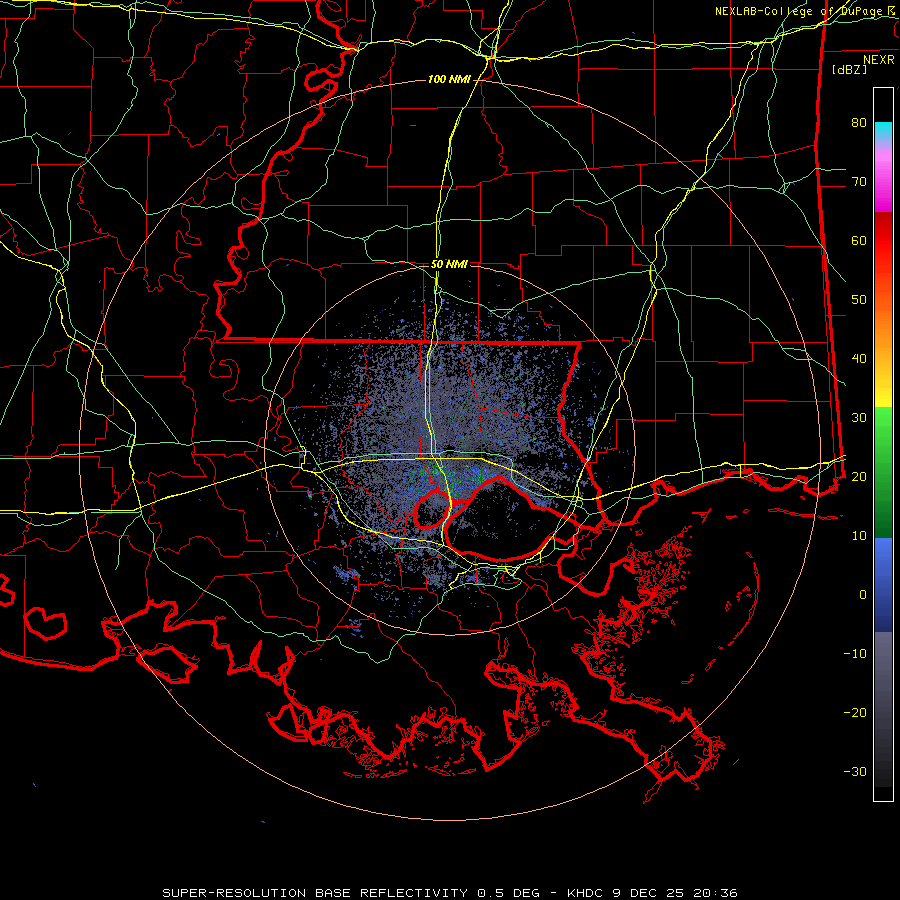Click the '100 NMI' range ring label

click(x=449, y=79)
